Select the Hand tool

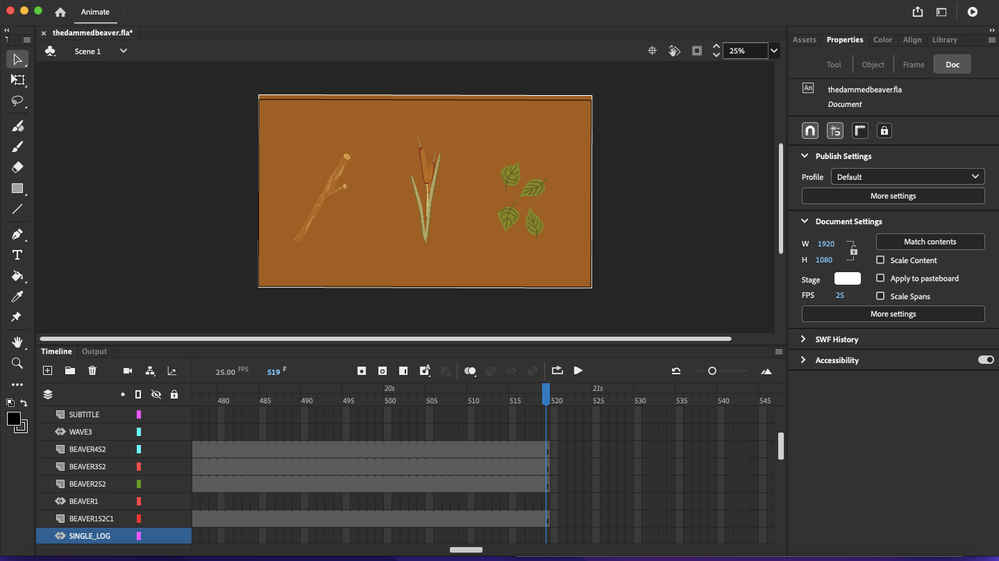click(x=17, y=343)
